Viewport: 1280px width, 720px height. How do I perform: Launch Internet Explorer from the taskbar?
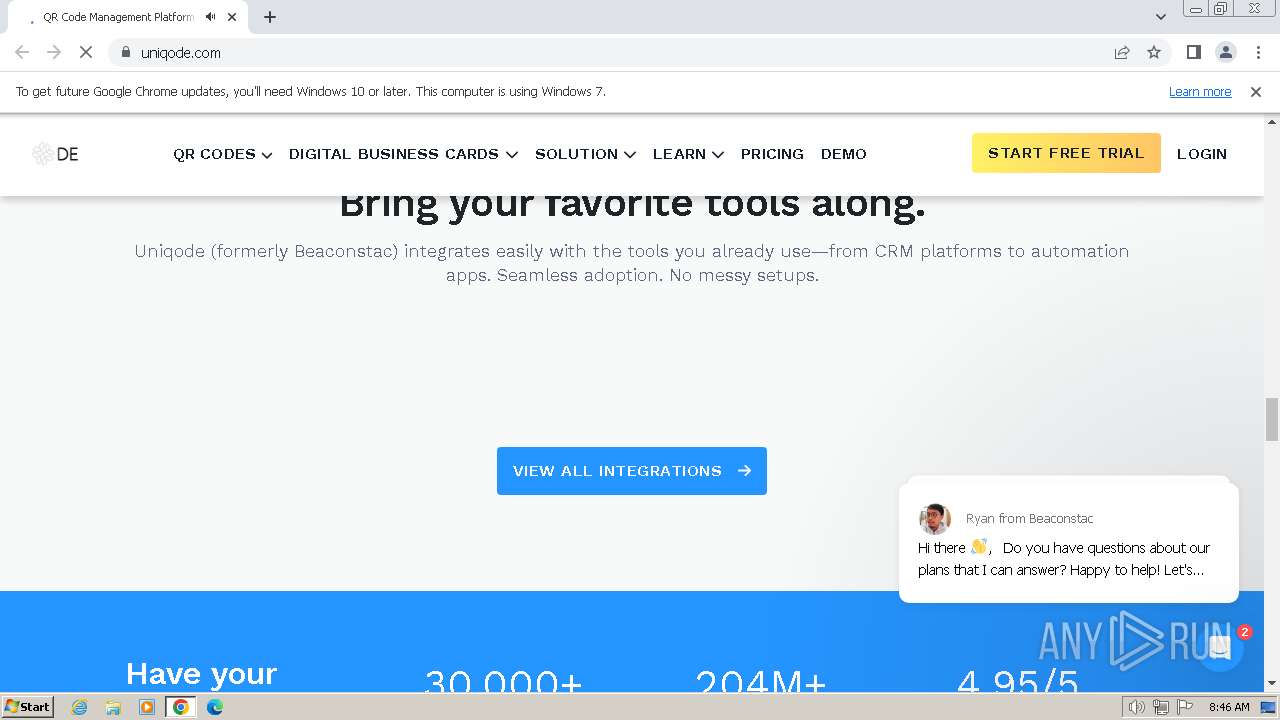[80, 707]
